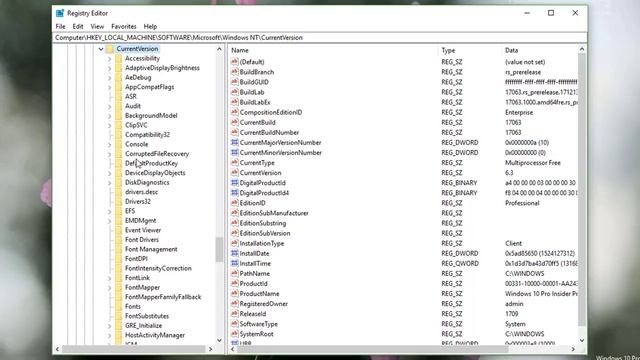Click the folder icon of Drivers32 key
This screenshot has height=360, width=640.
click(118, 201)
